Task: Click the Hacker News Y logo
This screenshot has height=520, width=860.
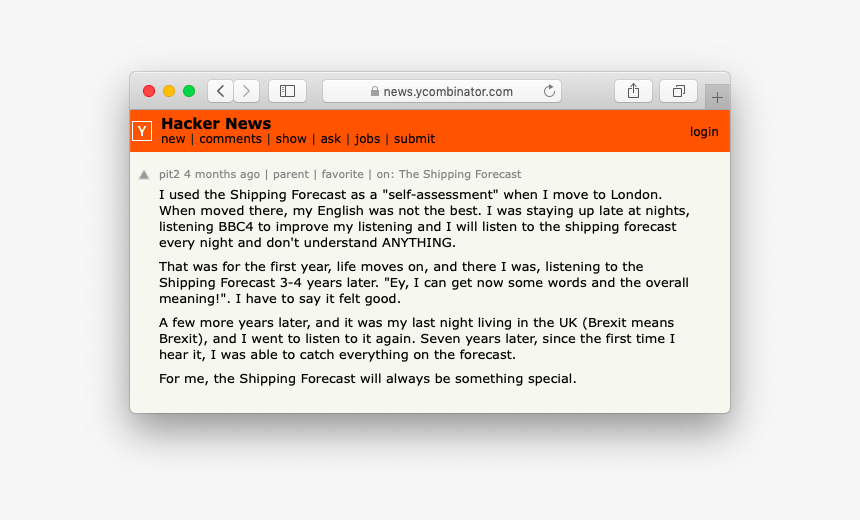Action: point(143,131)
